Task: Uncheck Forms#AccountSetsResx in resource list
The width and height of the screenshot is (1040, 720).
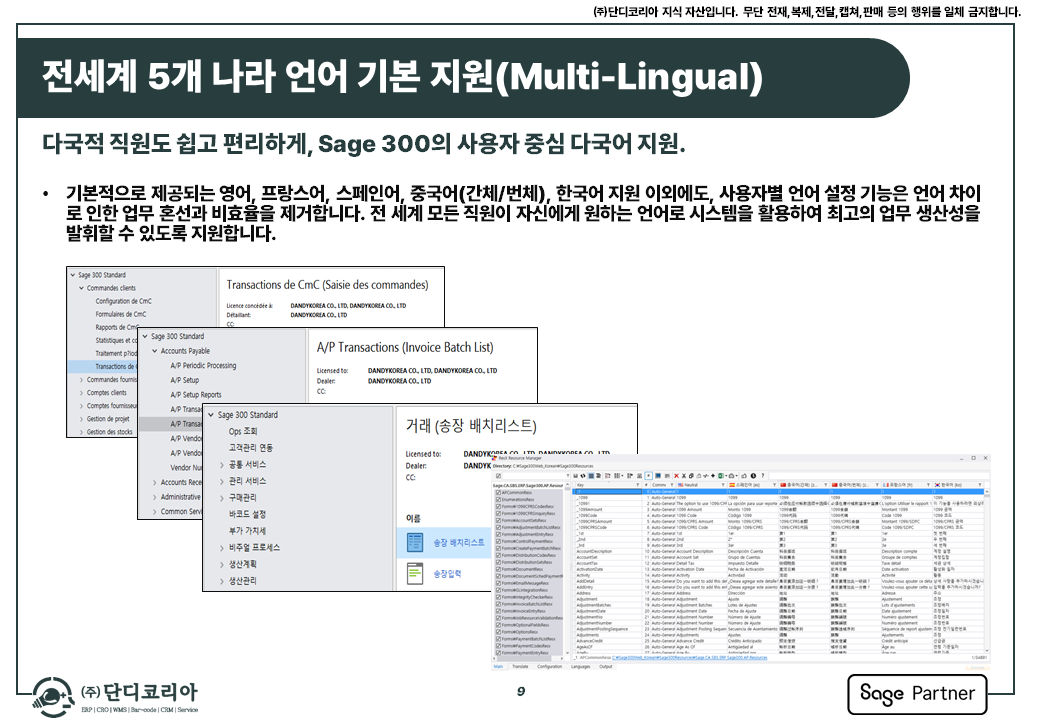Action: (498, 520)
